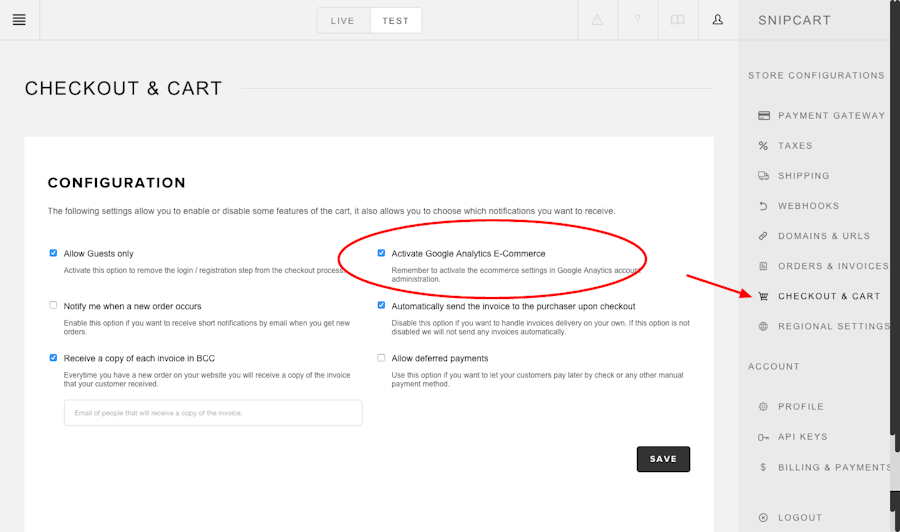Open the hamburger menu icon

coord(19,20)
